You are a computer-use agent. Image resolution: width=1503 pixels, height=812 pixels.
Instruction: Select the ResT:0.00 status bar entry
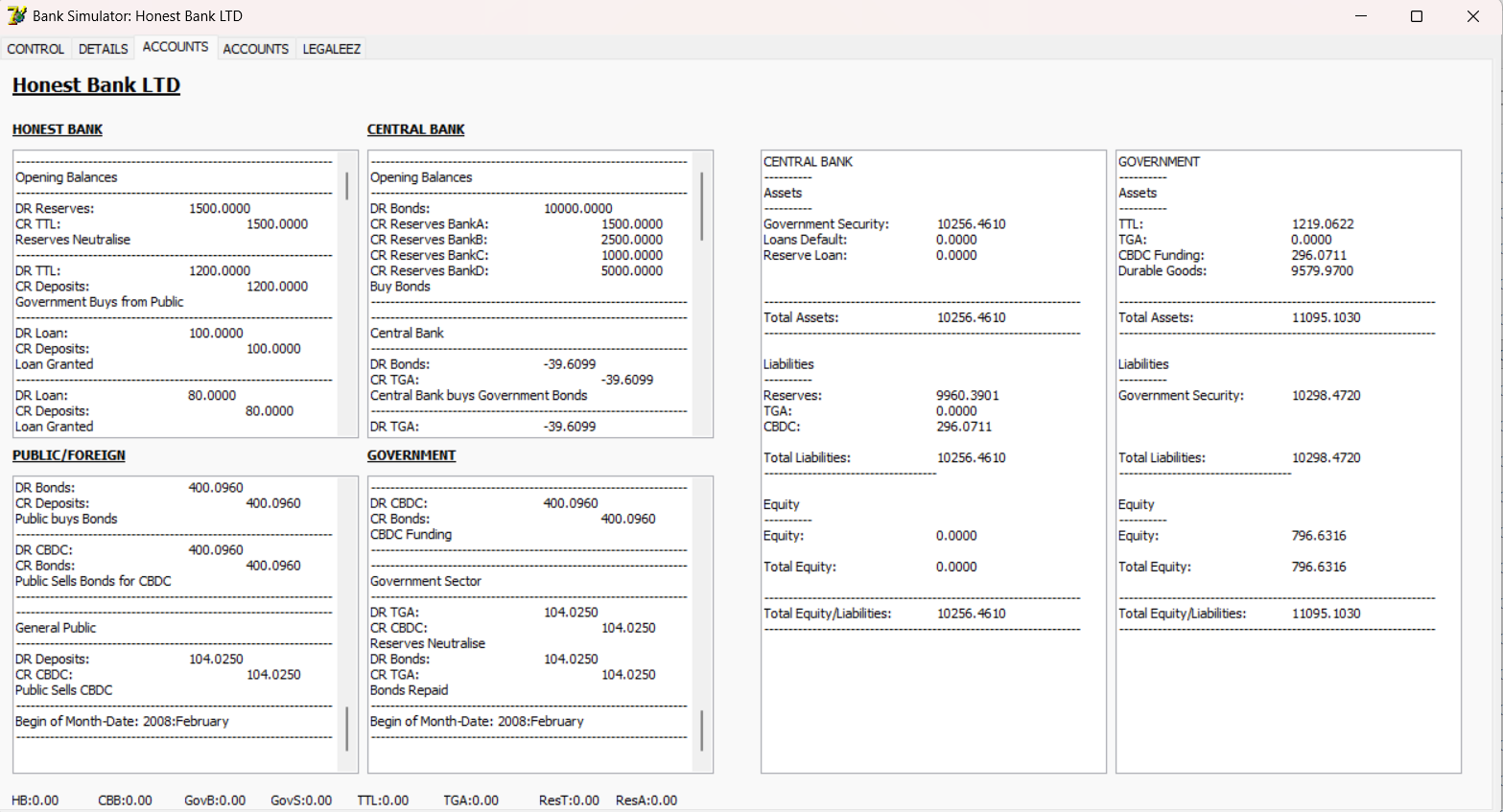[569, 800]
